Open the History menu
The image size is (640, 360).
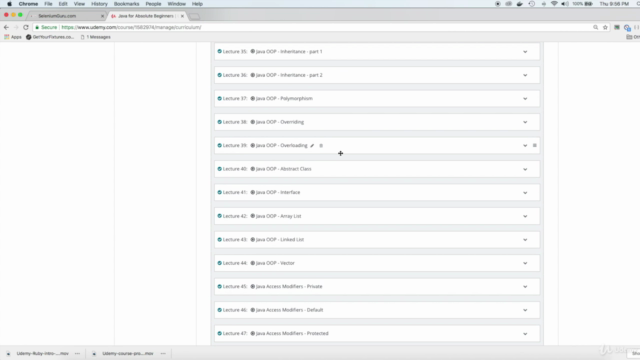tap(99, 4)
